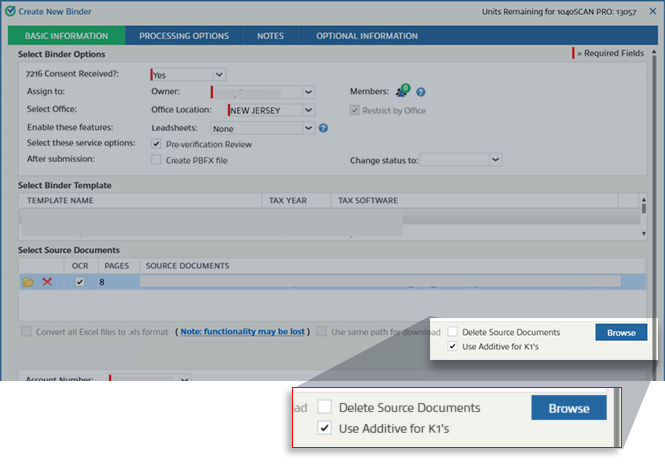Open the Members icon next to Assign to
665x466 pixels.
pyautogui.click(x=402, y=90)
